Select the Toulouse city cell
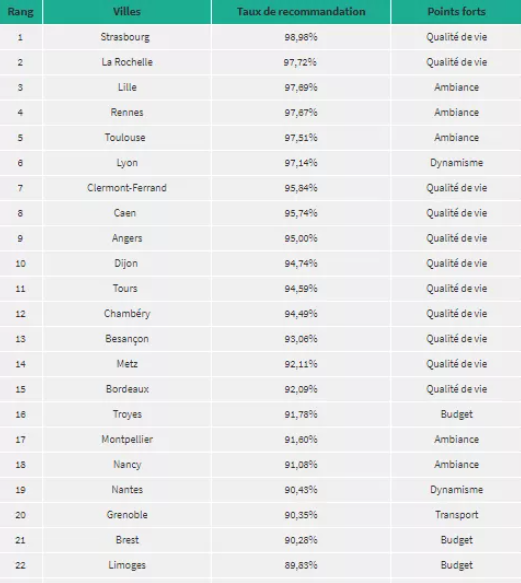521x583 pixels. [127, 138]
